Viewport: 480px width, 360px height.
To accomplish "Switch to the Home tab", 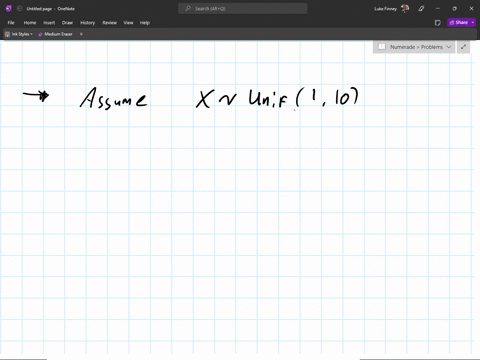I will (30, 23).
